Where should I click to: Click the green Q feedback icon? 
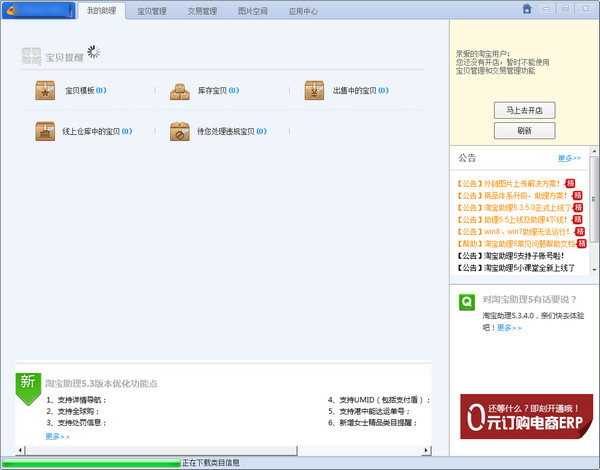click(467, 301)
